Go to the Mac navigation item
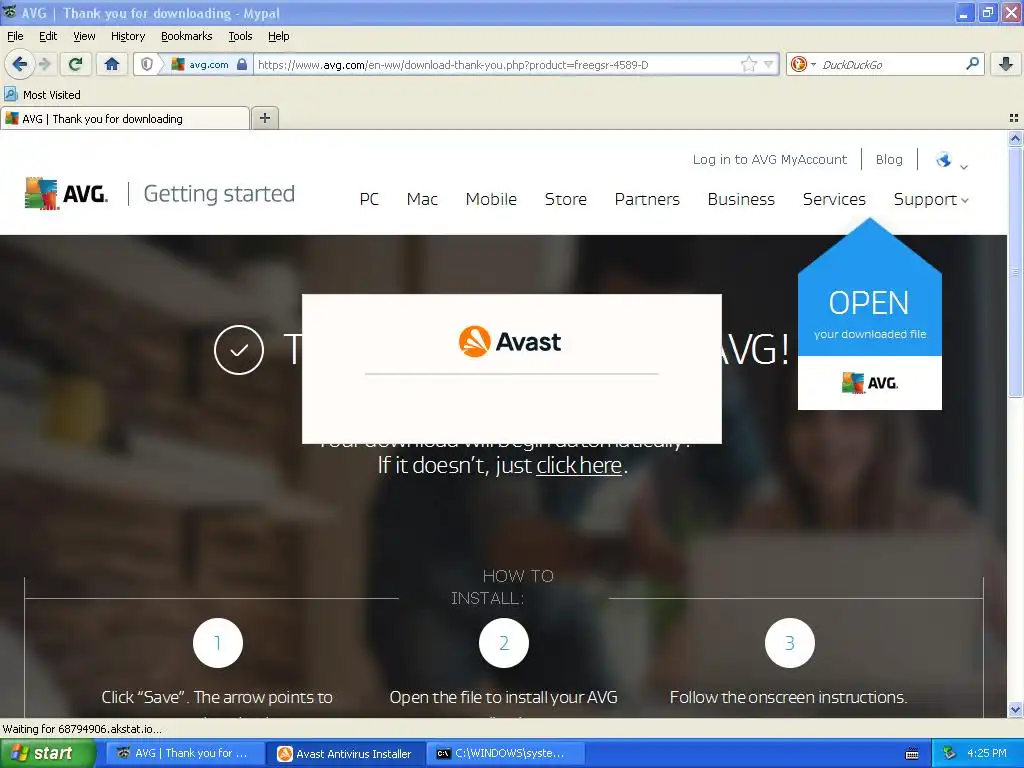This screenshot has width=1024, height=768. click(422, 199)
